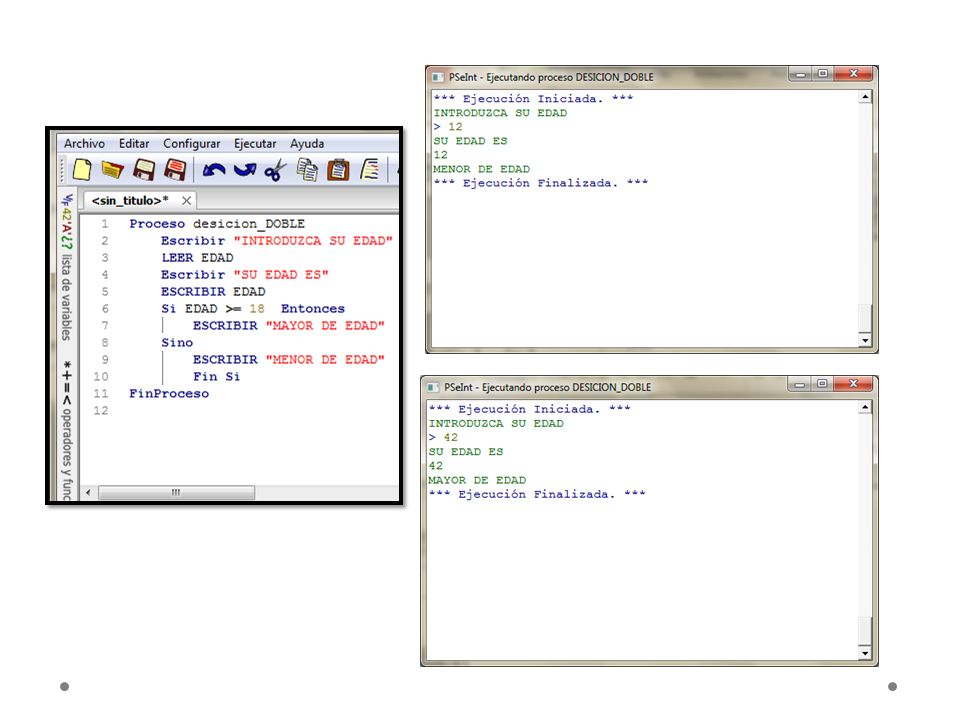Click scroll-down arrow in the window showing age 42

pos(865,653)
